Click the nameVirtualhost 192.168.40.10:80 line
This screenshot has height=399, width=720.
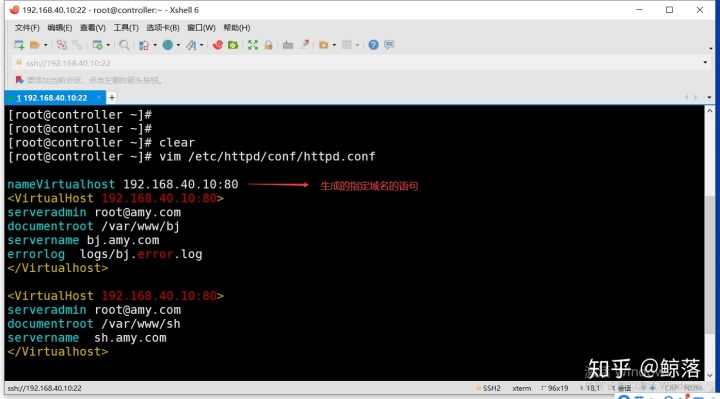(123, 185)
